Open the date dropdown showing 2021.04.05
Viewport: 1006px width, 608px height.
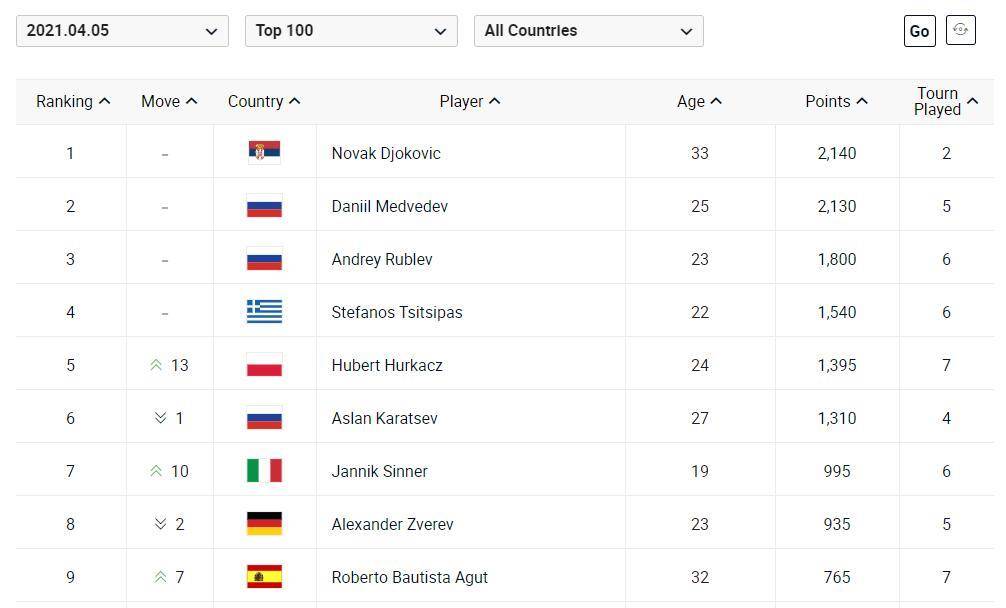tap(122, 31)
